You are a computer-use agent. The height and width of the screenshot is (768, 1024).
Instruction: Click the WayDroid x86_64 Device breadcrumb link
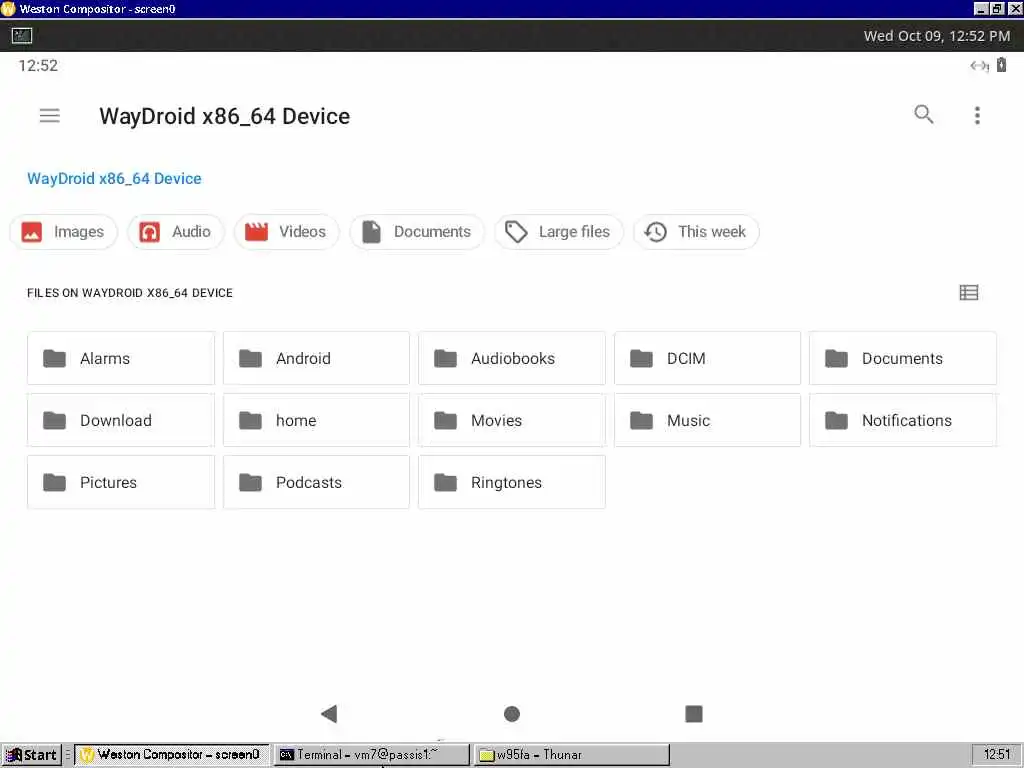tap(114, 178)
